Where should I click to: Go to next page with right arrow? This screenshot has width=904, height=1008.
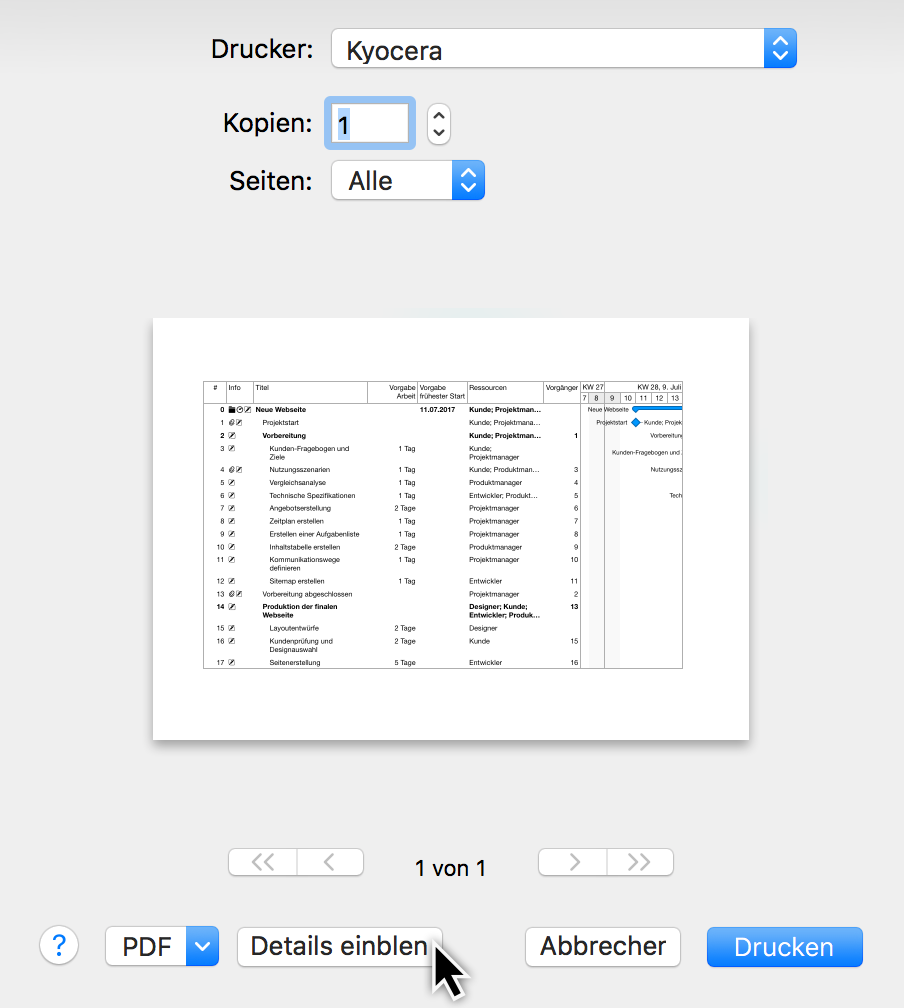pos(572,863)
